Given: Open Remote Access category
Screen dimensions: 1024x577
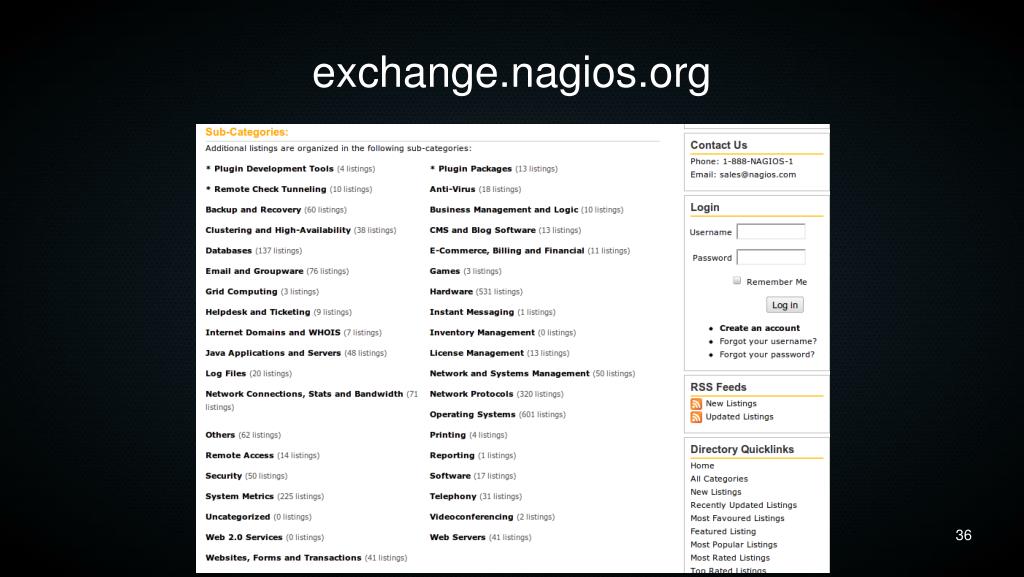Looking at the screenshot, I should coord(239,456).
